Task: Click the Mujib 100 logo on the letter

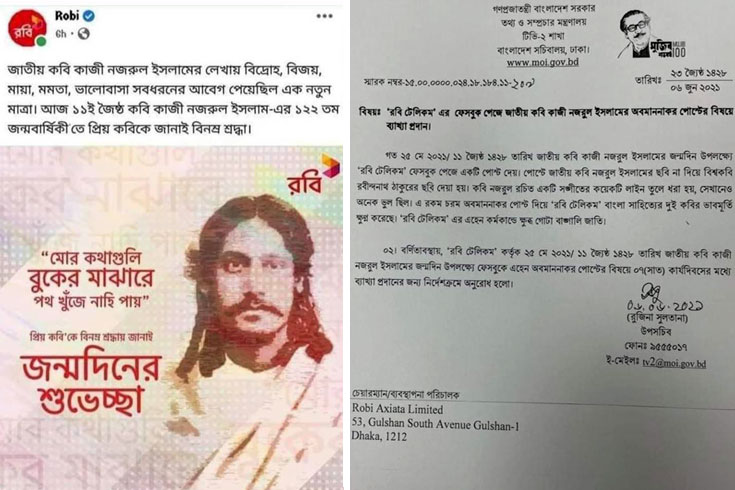Action: (652, 35)
